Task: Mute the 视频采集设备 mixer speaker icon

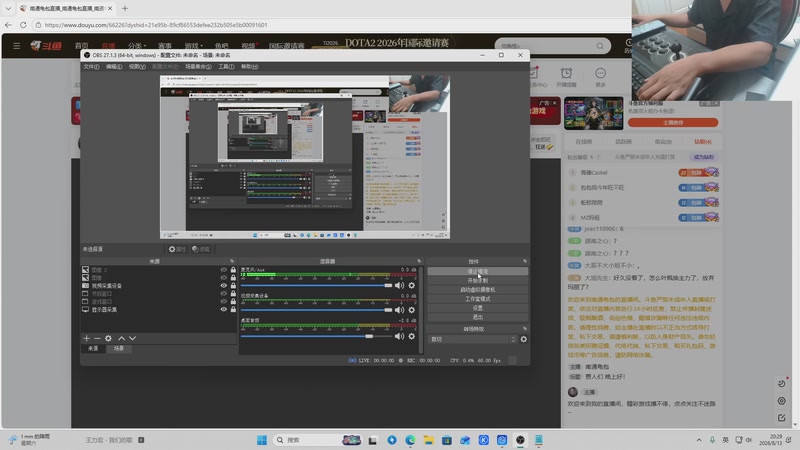Action: coord(399,310)
